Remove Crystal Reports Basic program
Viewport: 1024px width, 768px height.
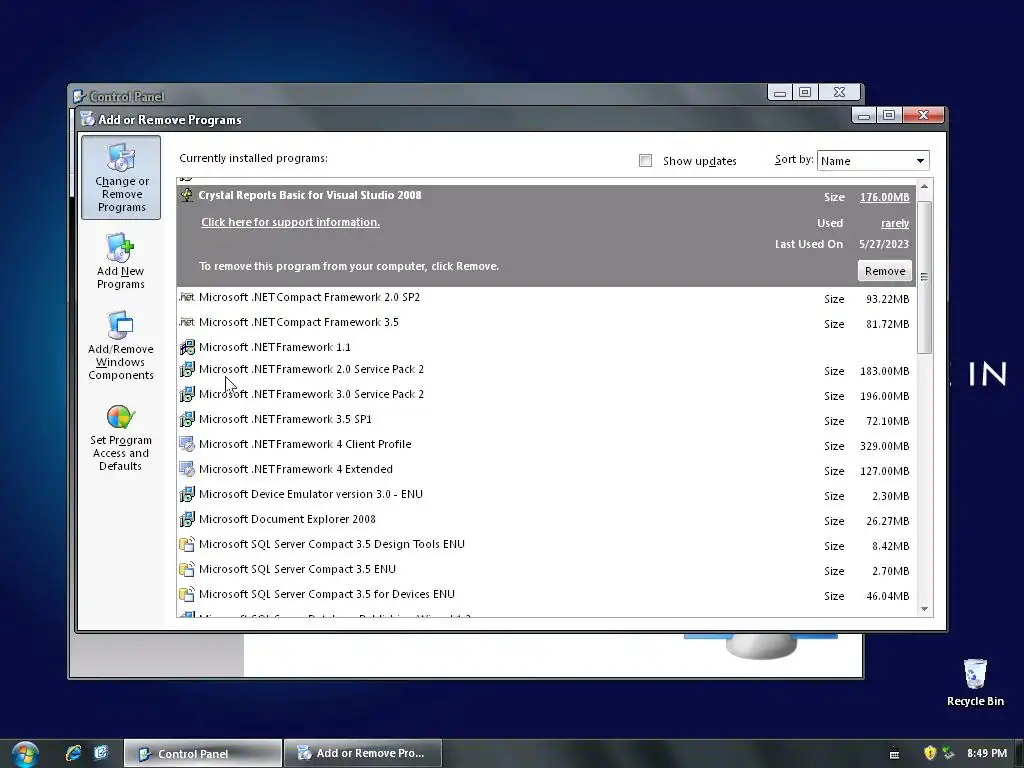pos(885,271)
